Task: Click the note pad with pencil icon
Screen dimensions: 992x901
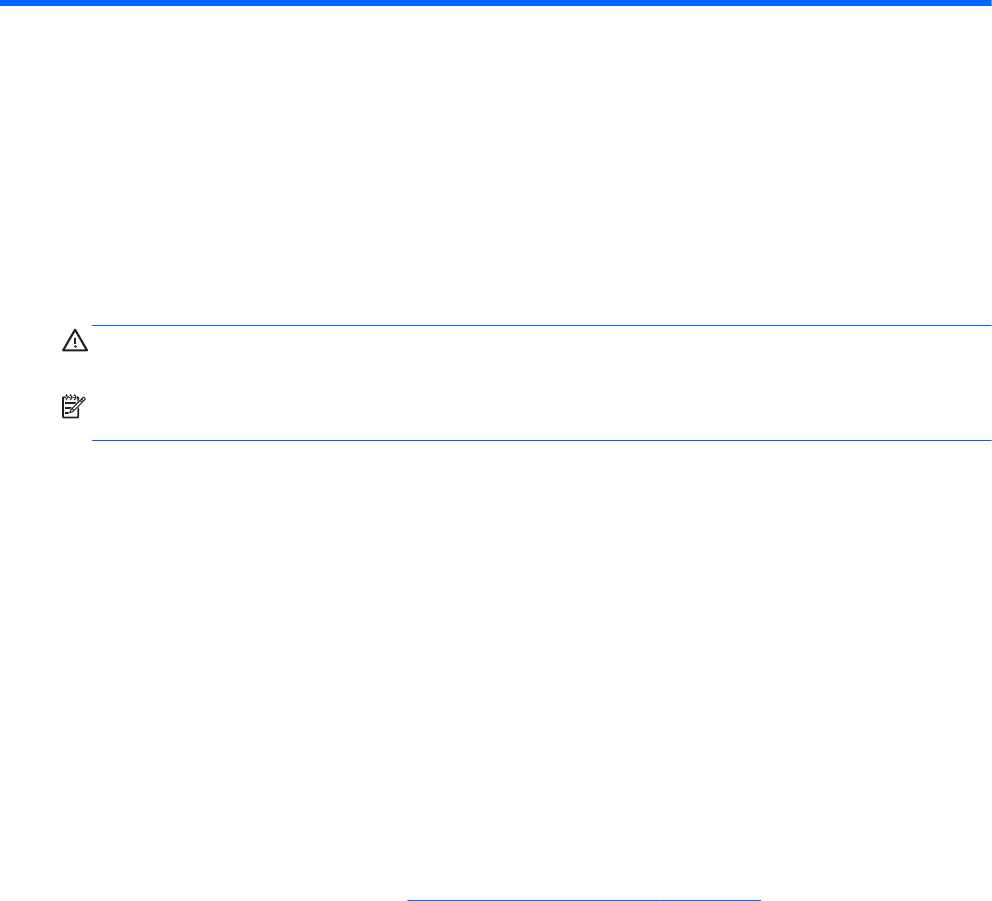Action: click(x=73, y=406)
